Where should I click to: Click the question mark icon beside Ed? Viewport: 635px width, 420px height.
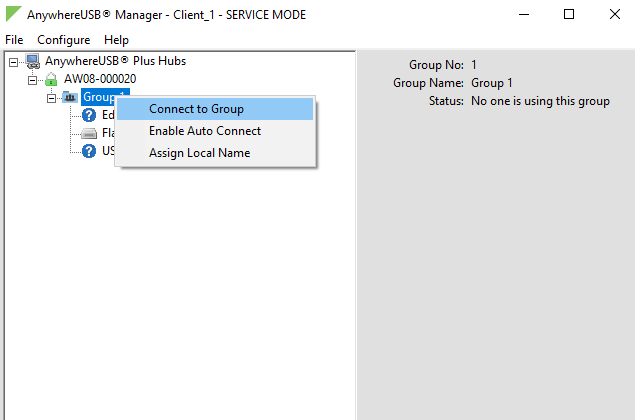click(89, 115)
